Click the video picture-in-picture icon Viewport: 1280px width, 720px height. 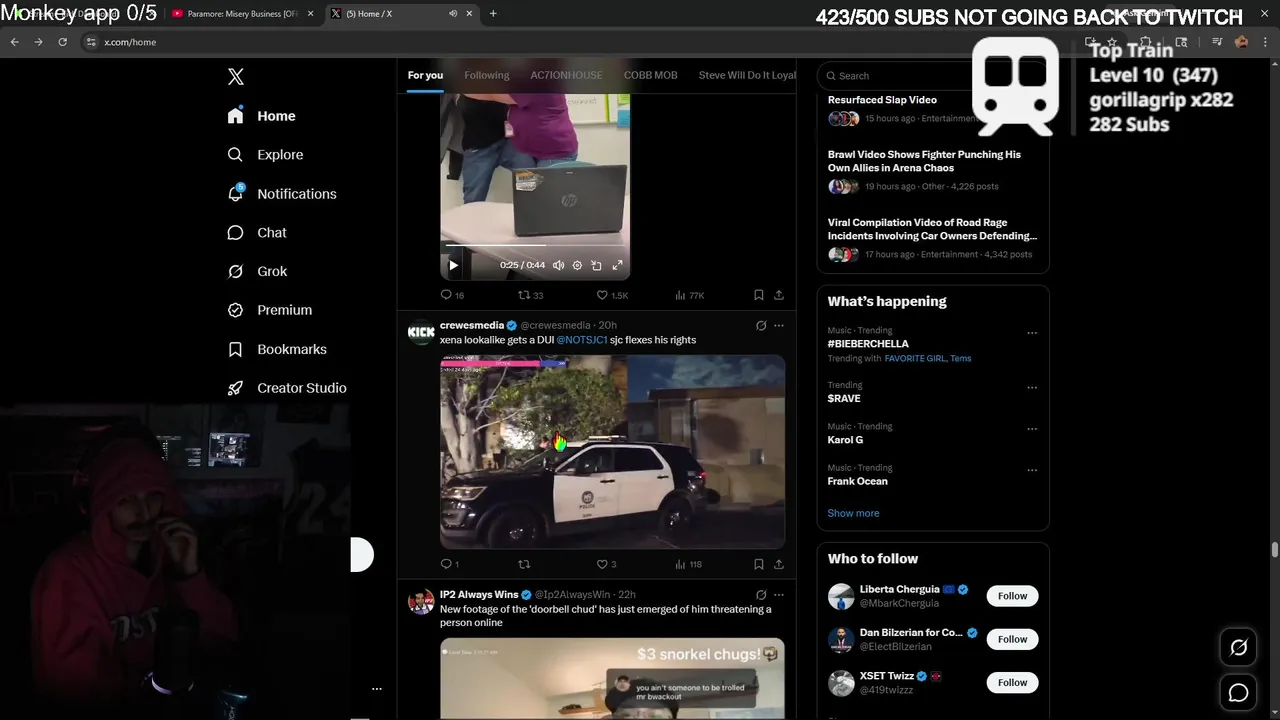coord(596,265)
